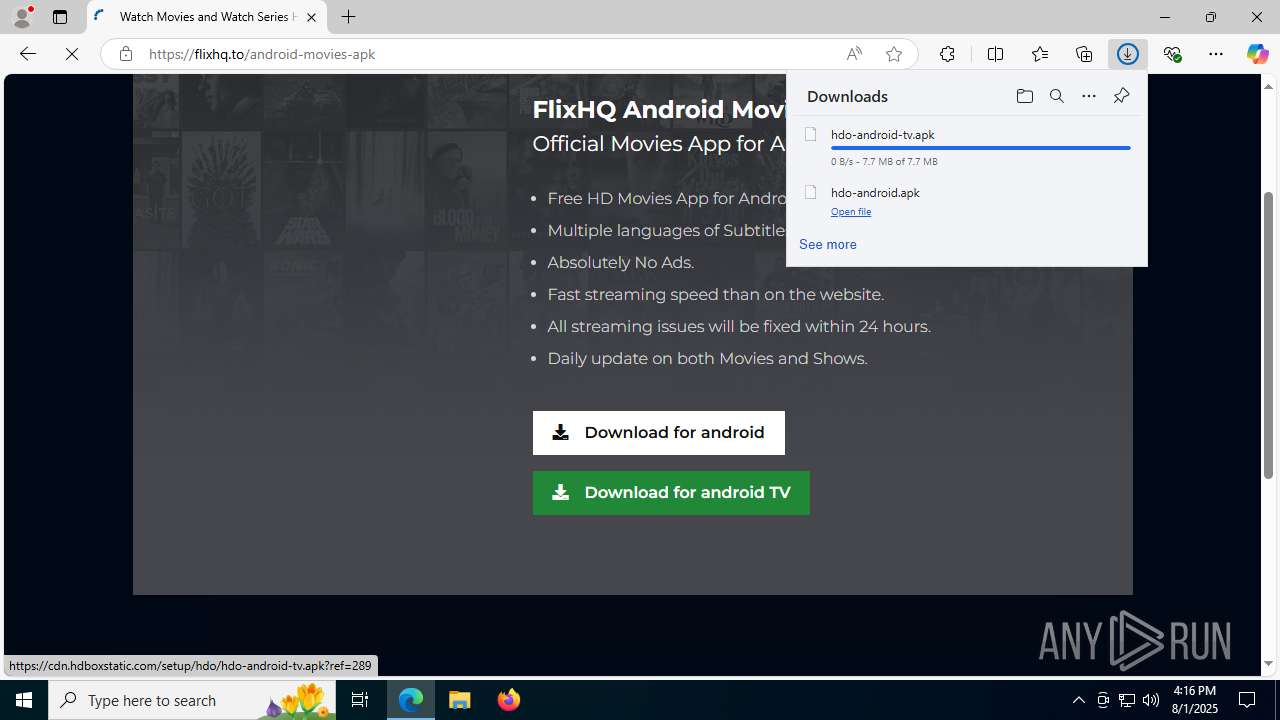Toggle Split screen view
The width and height of the screenshot is (1280, 720).
(x=995, y=54)
